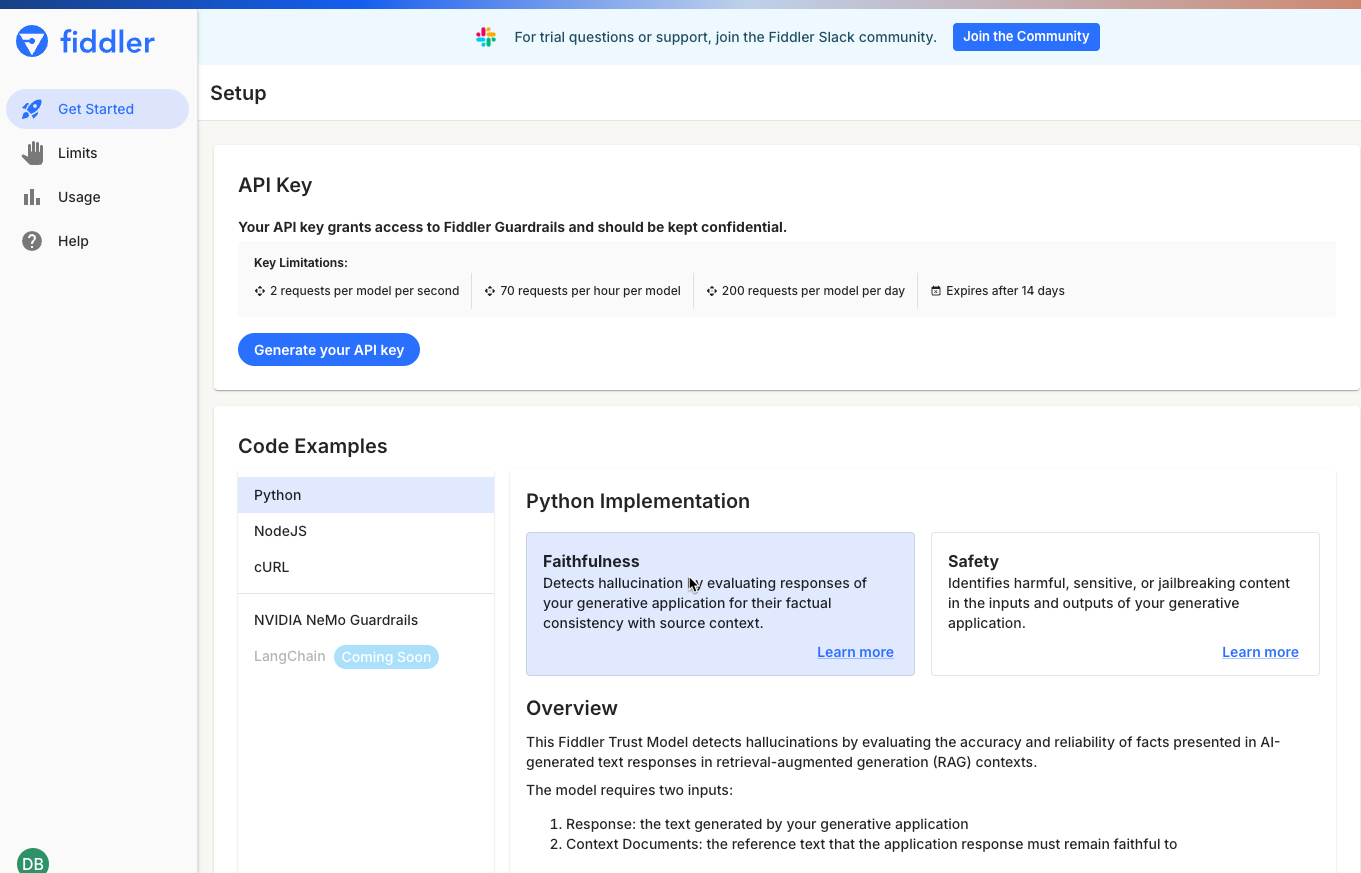The image size is (1361, 873).
Task: Follow Learn more link under Safety
Action: (1260, 652)
